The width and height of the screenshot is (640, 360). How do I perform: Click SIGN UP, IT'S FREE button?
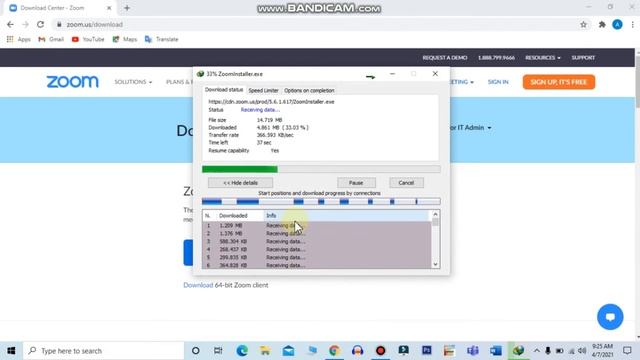click(x=559, y=82)
